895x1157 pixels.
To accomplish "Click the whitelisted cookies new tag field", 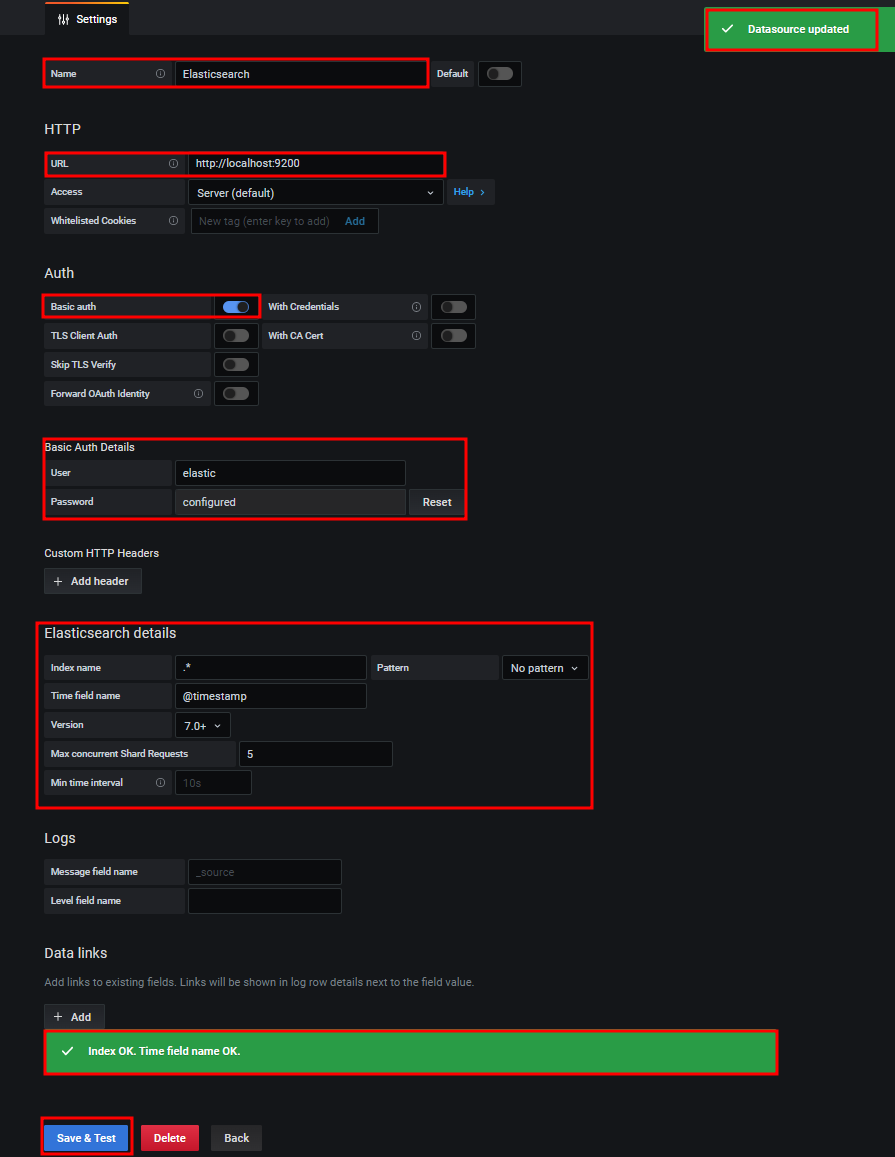I will tap(266, 221).
